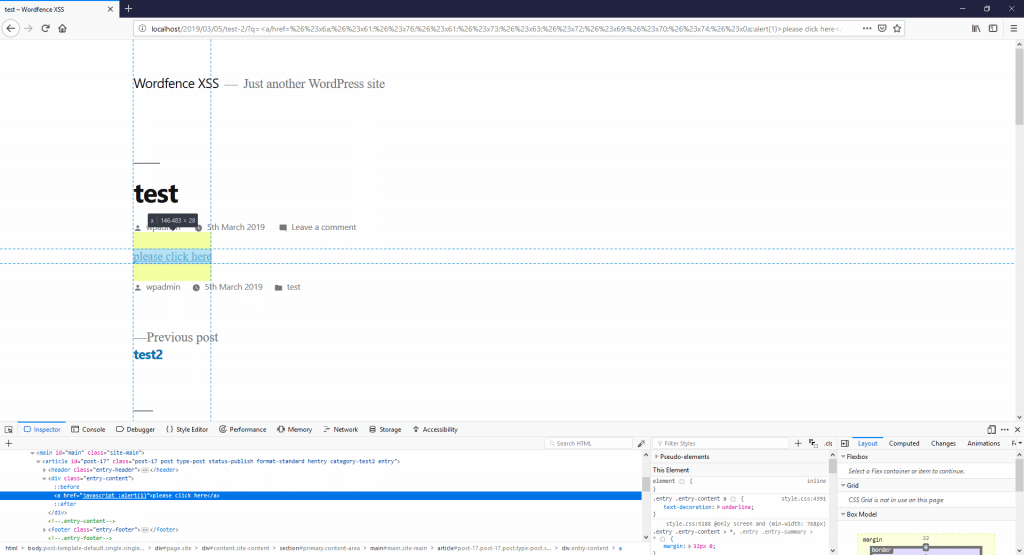The height and width of the screenshot is (555, 1024).
Task: Switch to the Console tab
Action: (x=88, y=430)
